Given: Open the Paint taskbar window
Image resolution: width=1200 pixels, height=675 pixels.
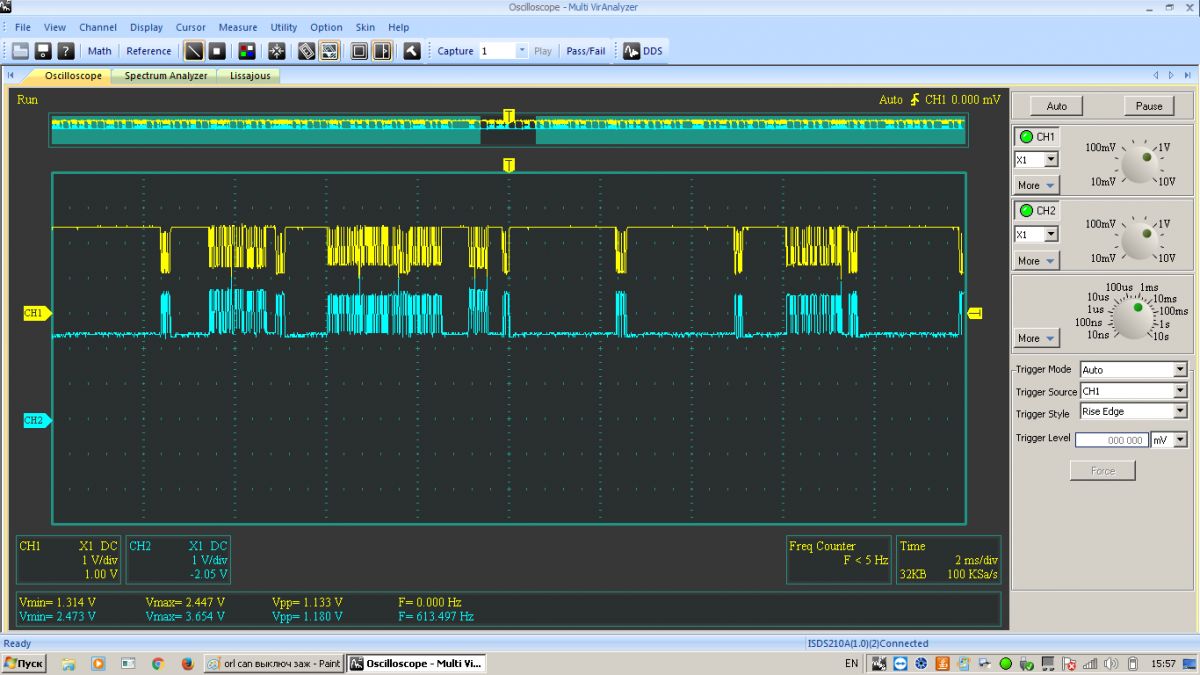Looking at the screenshot, I should 273,663.
